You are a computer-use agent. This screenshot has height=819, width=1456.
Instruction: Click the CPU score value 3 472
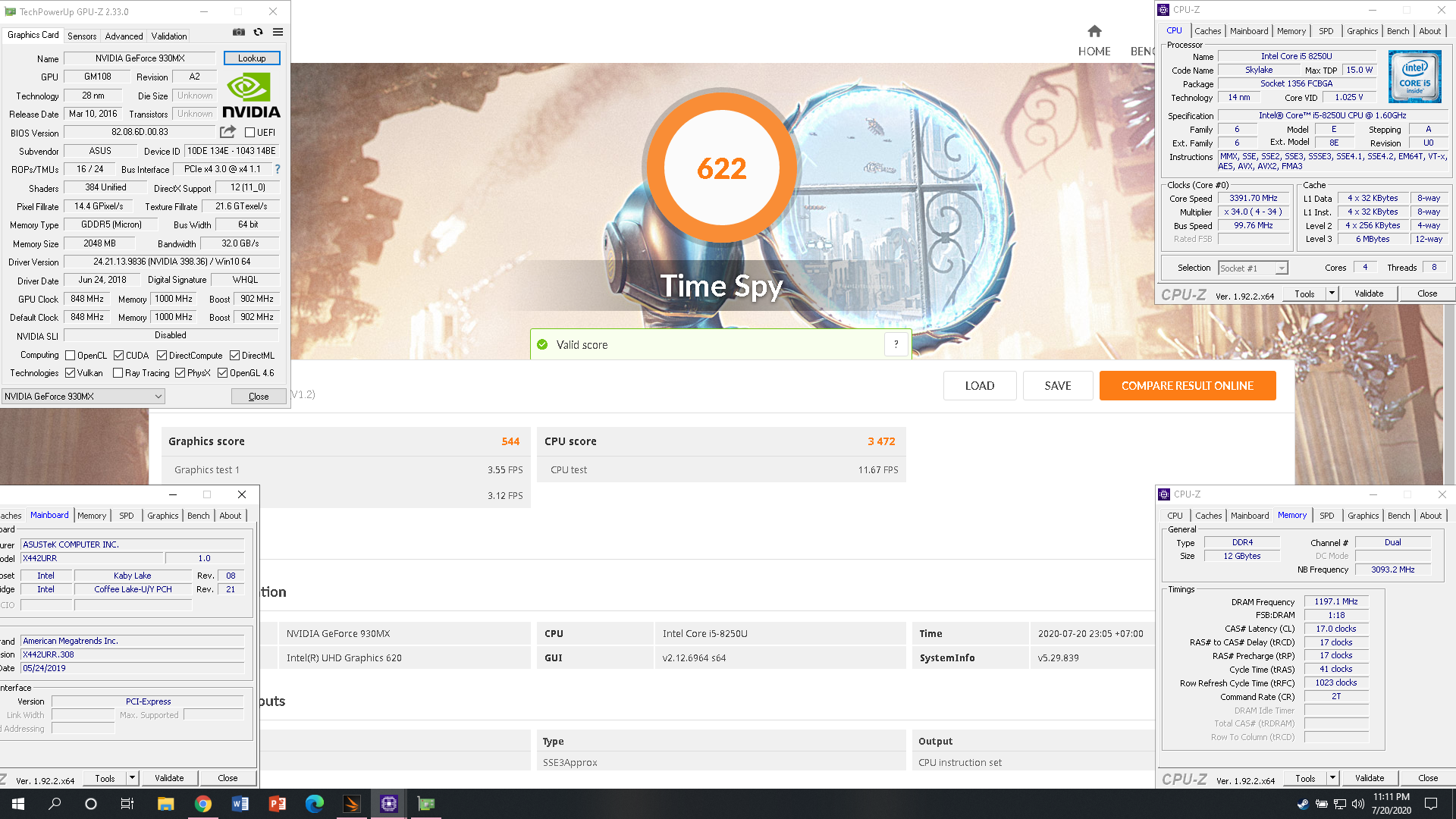pyautogui.click(x=881, y=441)
